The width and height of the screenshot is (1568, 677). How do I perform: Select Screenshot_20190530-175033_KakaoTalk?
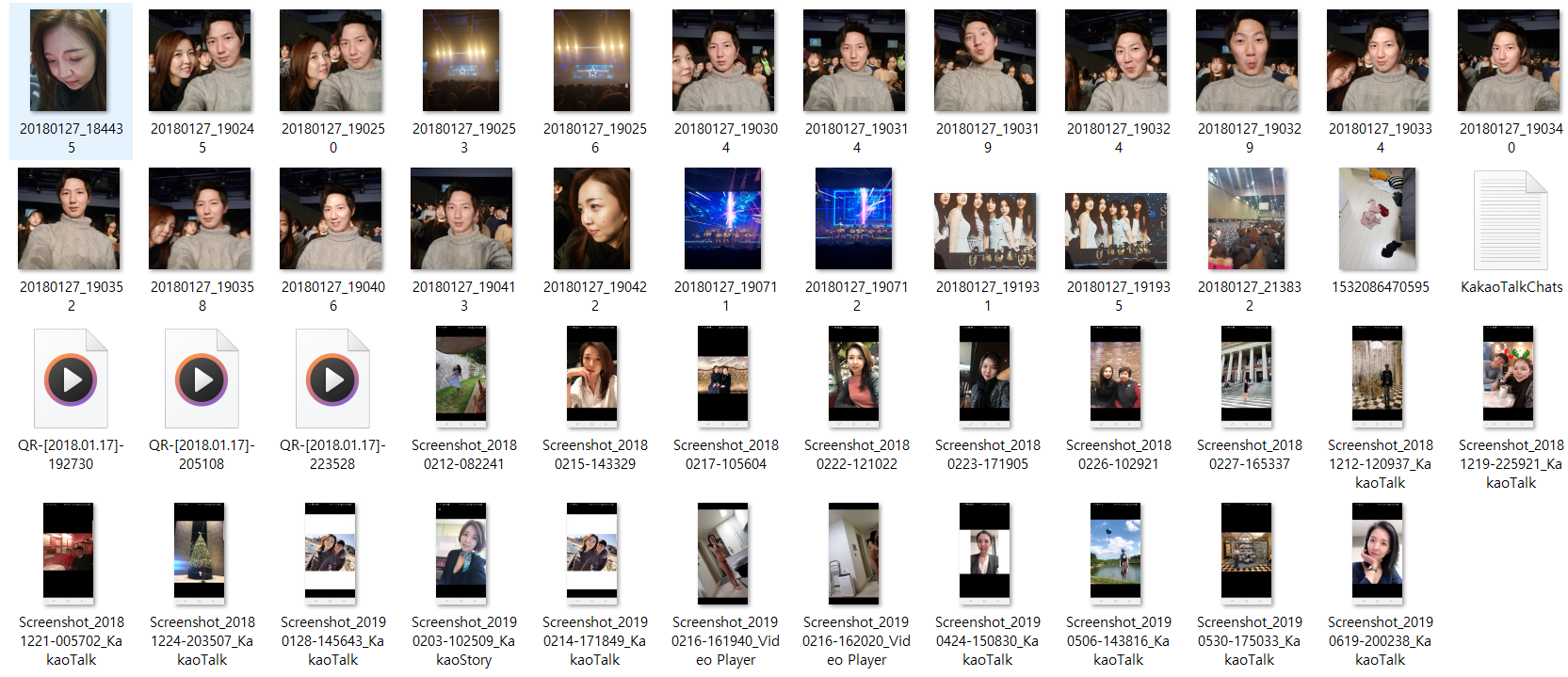click(x=1247, y=554)
